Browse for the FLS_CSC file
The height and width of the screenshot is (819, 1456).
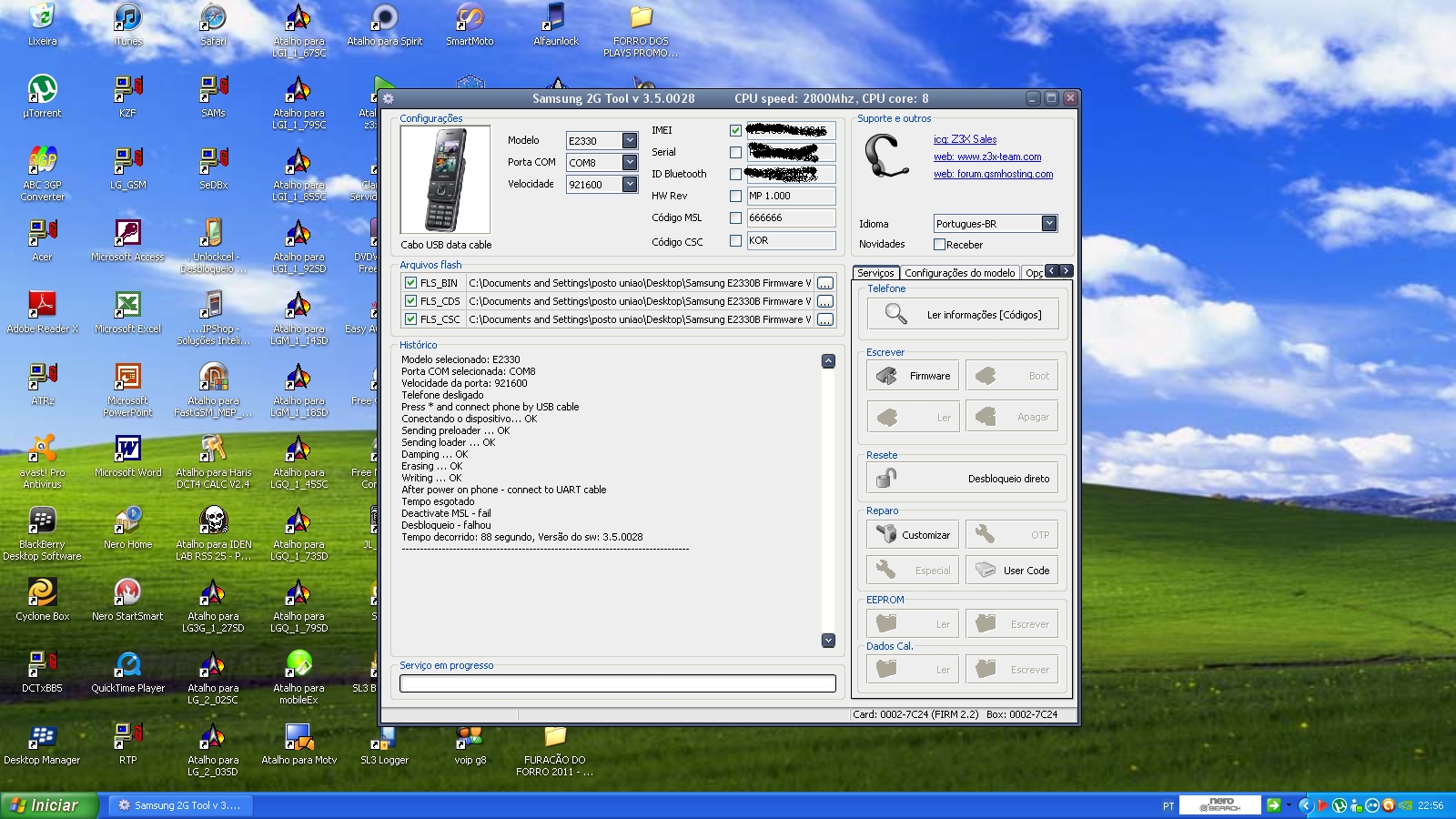click(x=824, y=319)
